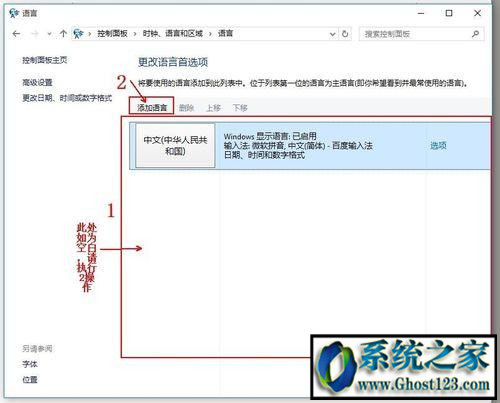Screen dimensions: 500x403
Task: Open 更改日期、时间或数字格式 link
Action: coord(67,98)
